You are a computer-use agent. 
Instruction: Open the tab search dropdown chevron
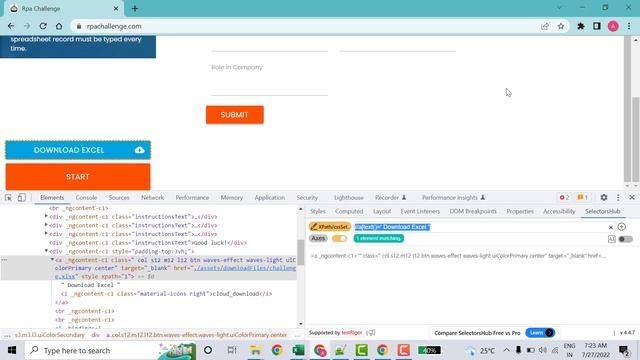coord(559,8)
